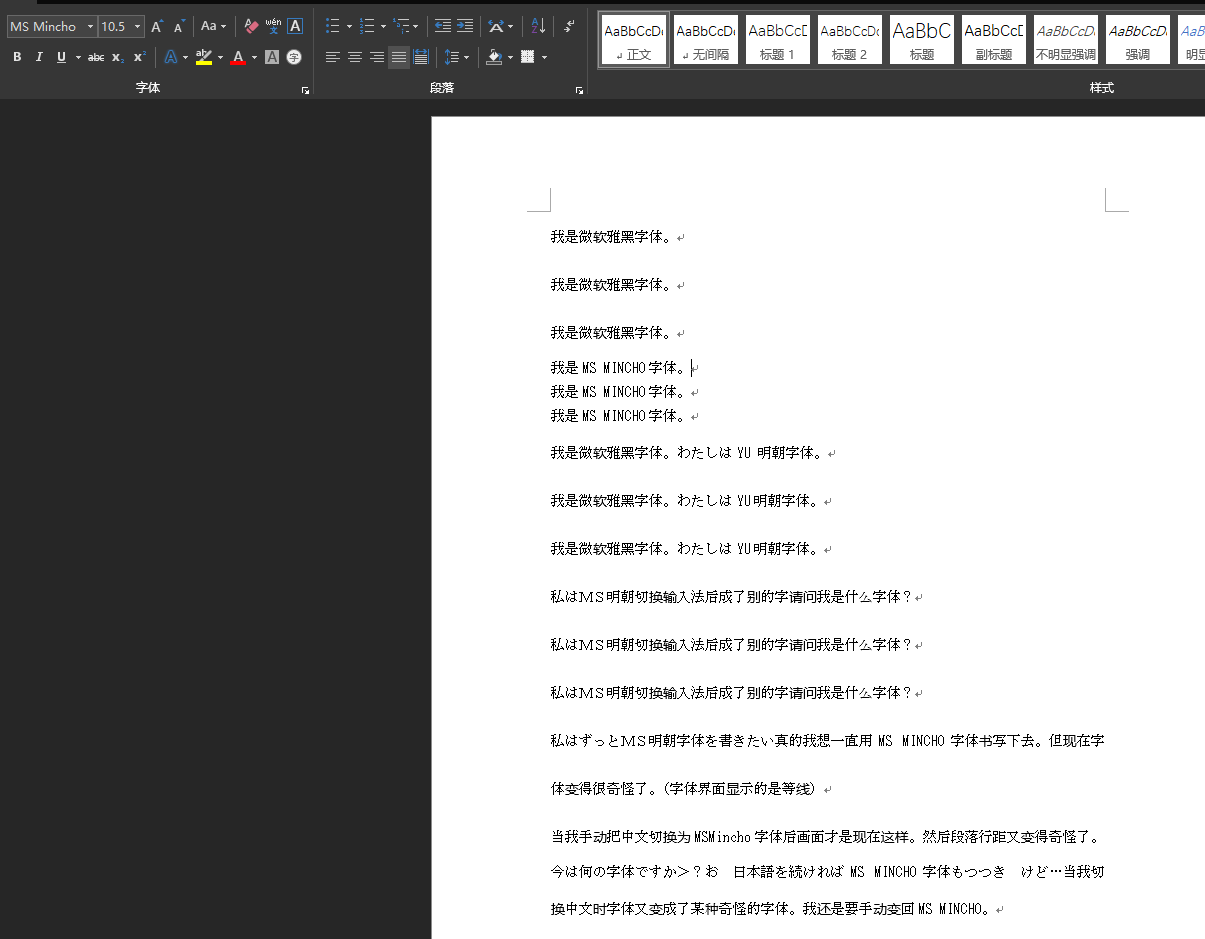Expand highlight color dropdown arrow
Screen dimensions: 1205x939
pyautogui.click(x=220, y=57)
